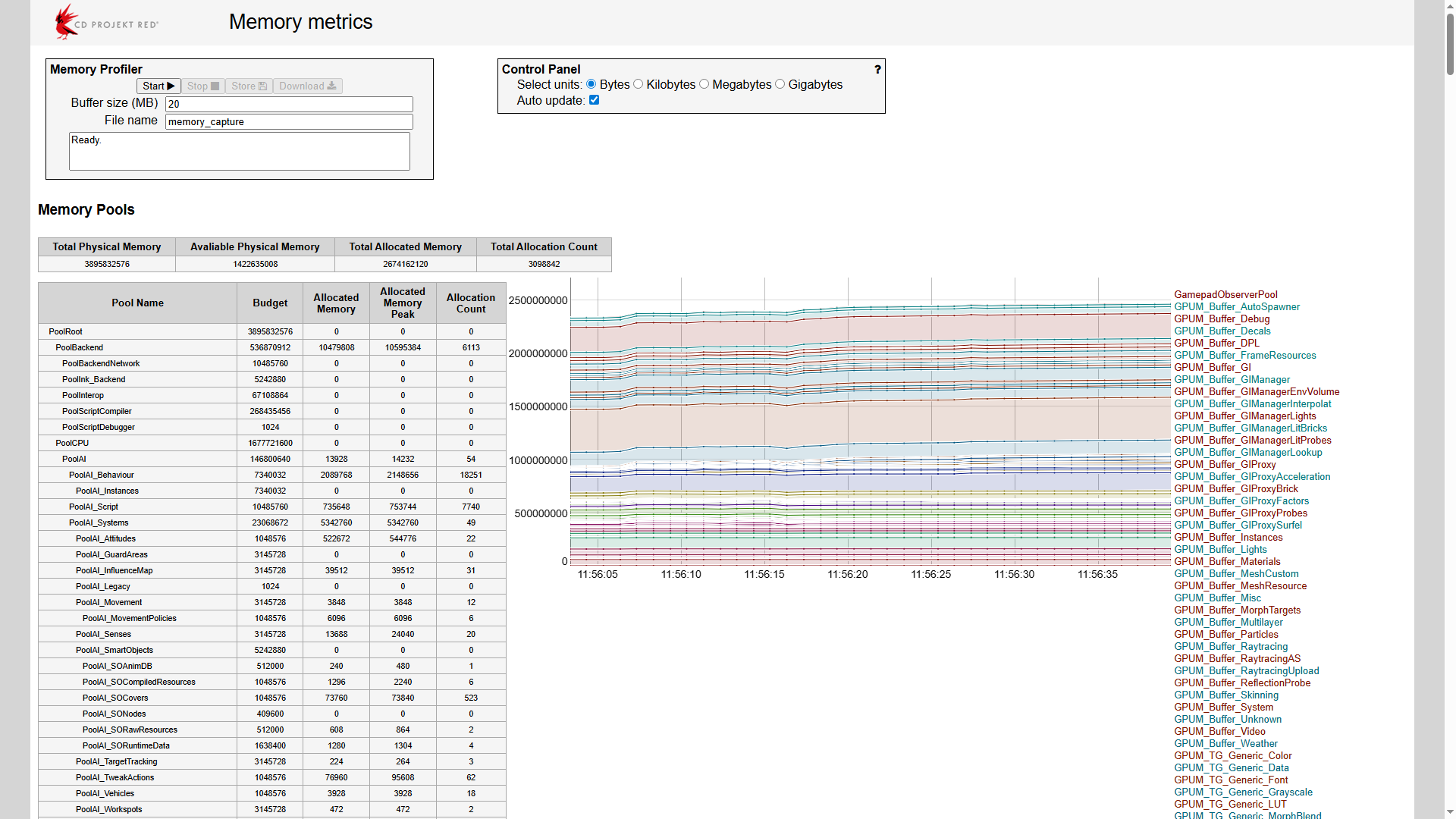The width and height of the screenshot is (1456, 819).
Task: Click the GamepadObserverPool legend entry
Action: tap(1225, 295)
